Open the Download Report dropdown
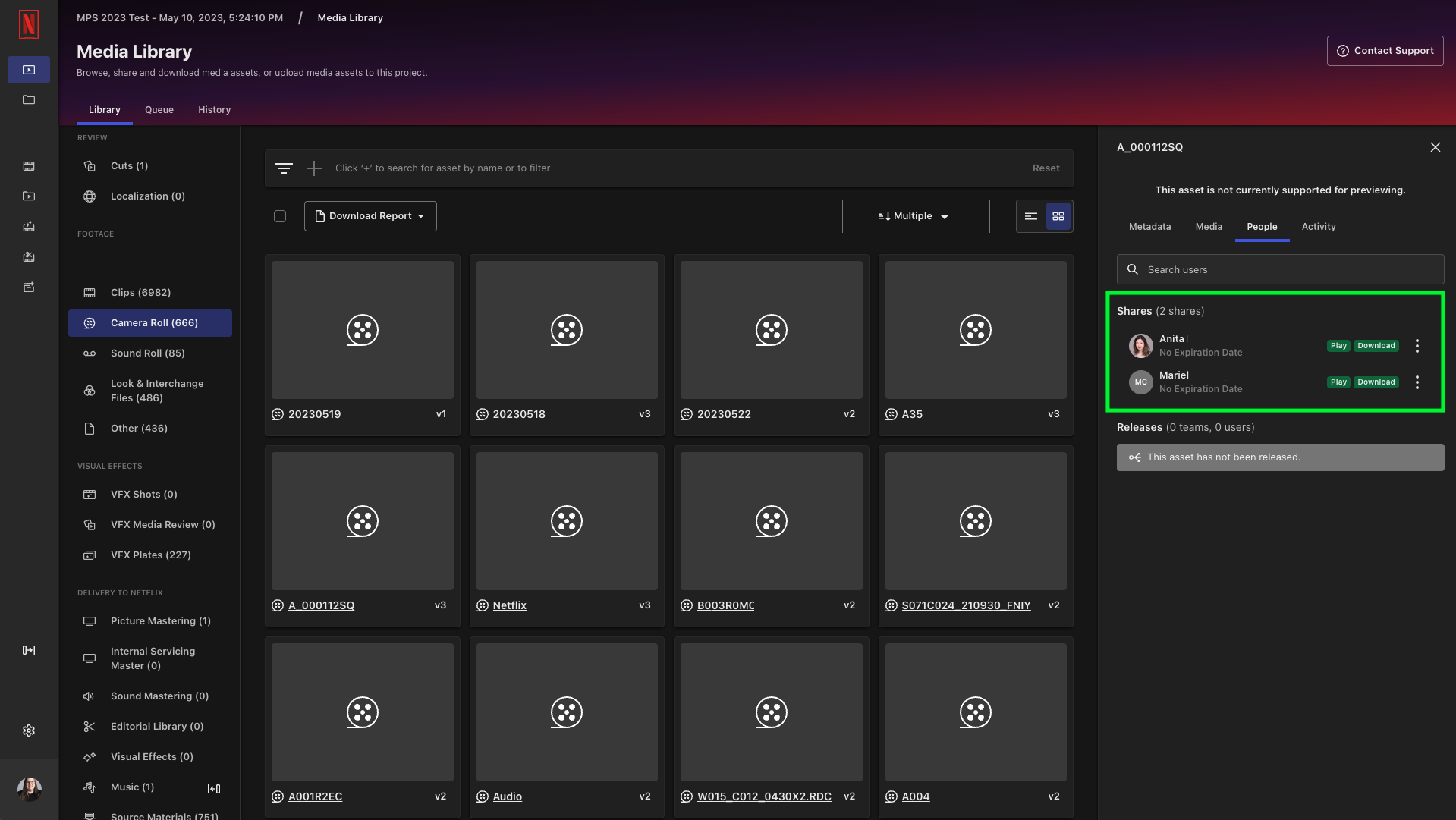The image size is (1456, 820). [x=370, y=216]
